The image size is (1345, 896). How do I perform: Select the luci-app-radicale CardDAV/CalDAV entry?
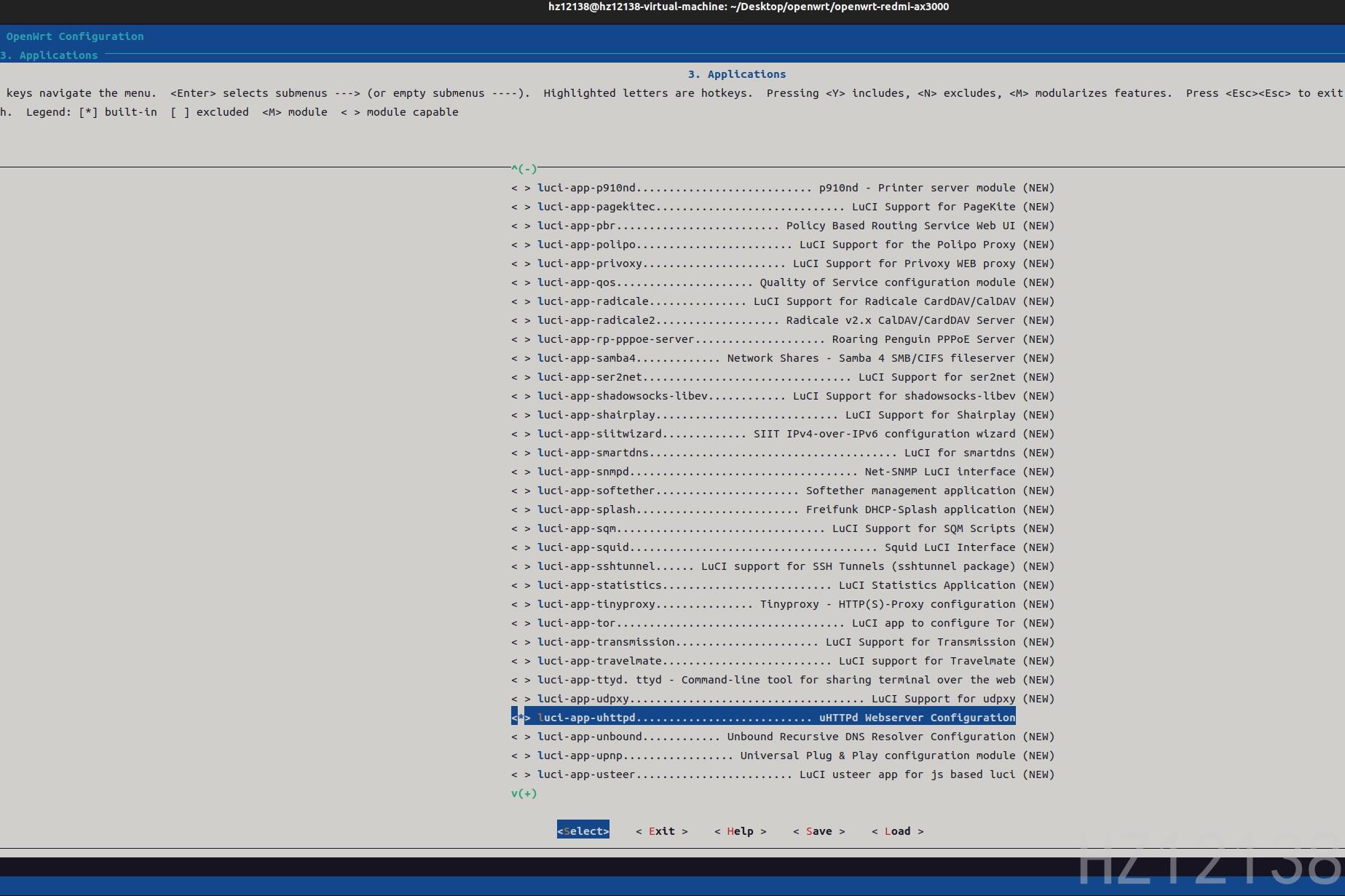pyautogui.click(x=783, y=301)
